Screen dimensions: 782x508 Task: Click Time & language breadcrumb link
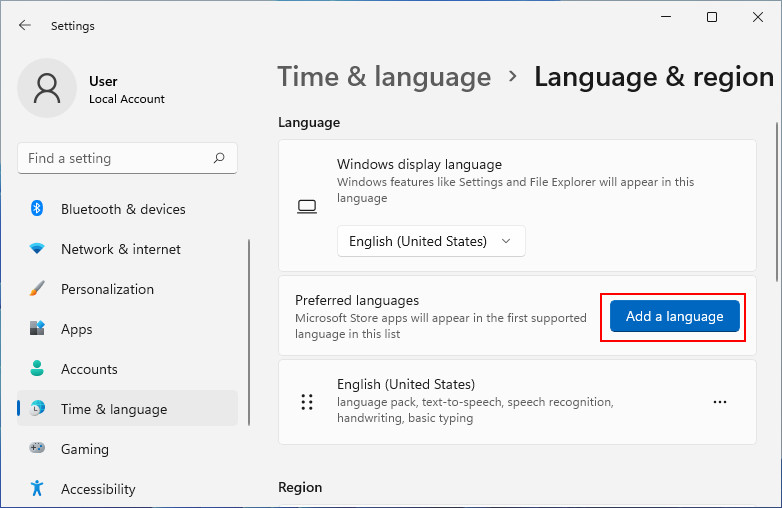[x=384, y=77]
